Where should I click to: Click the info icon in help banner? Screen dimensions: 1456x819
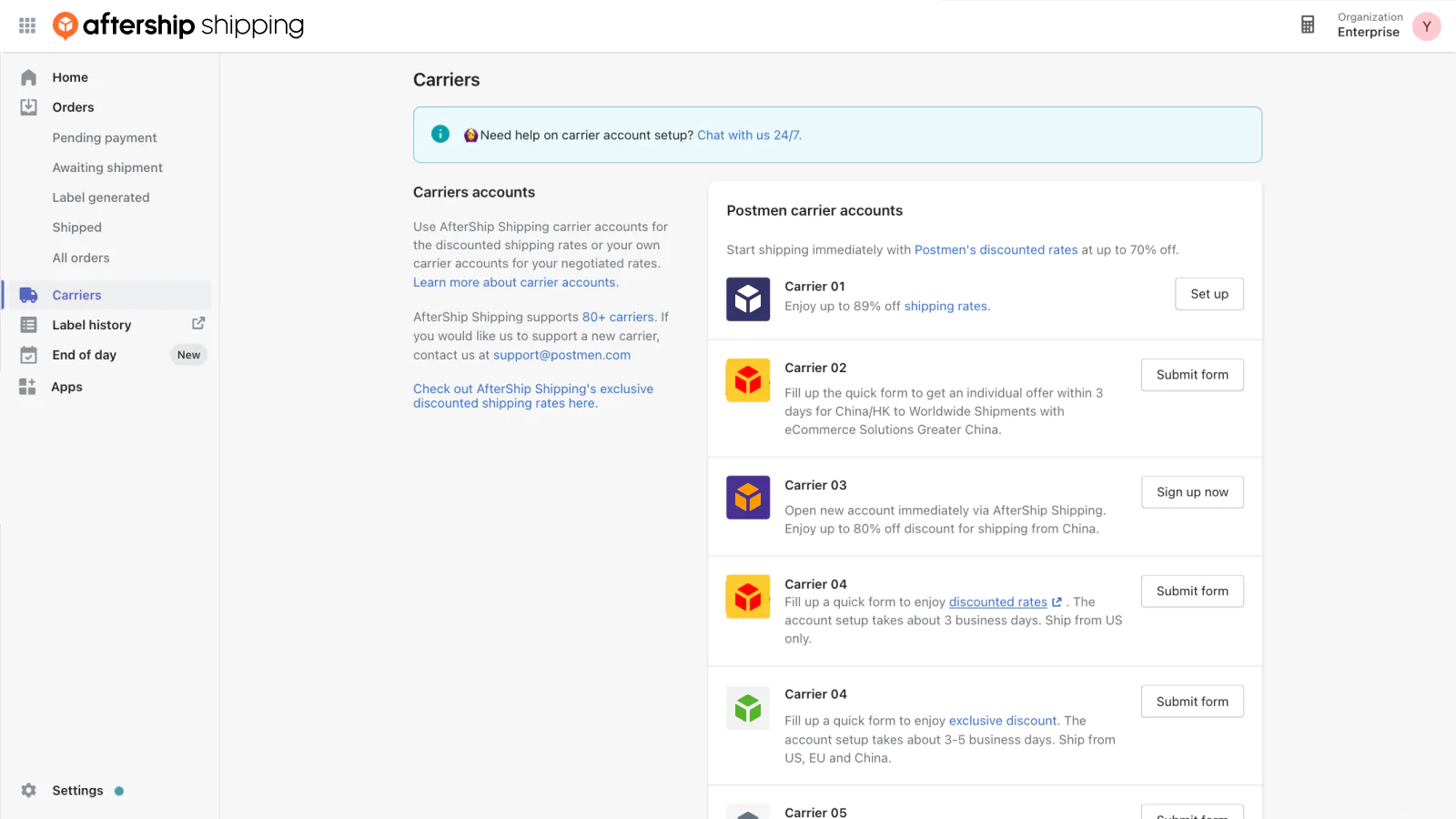coord(440,134)
